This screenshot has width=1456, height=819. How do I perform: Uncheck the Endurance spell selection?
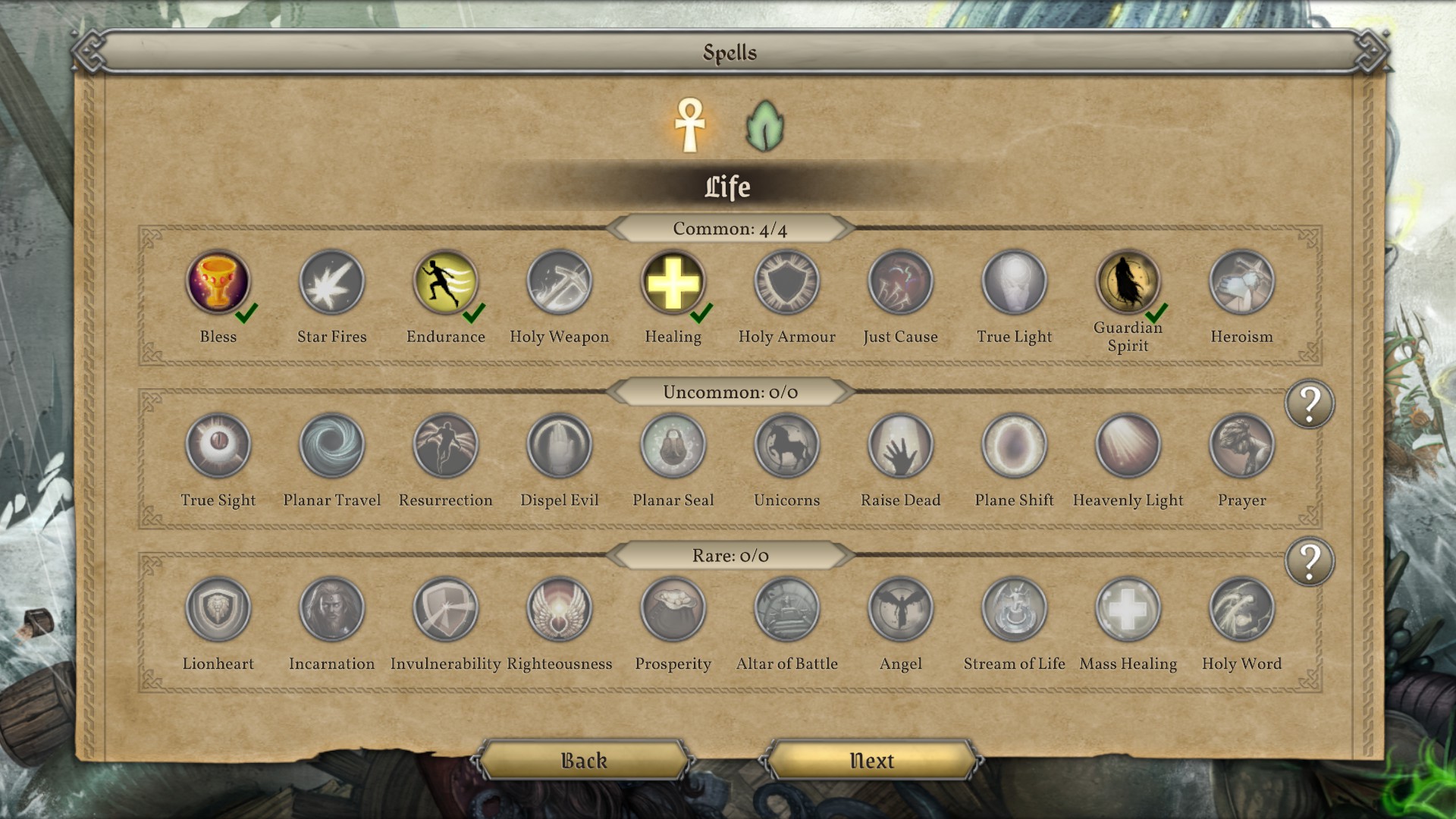click(x=445, y=282)
